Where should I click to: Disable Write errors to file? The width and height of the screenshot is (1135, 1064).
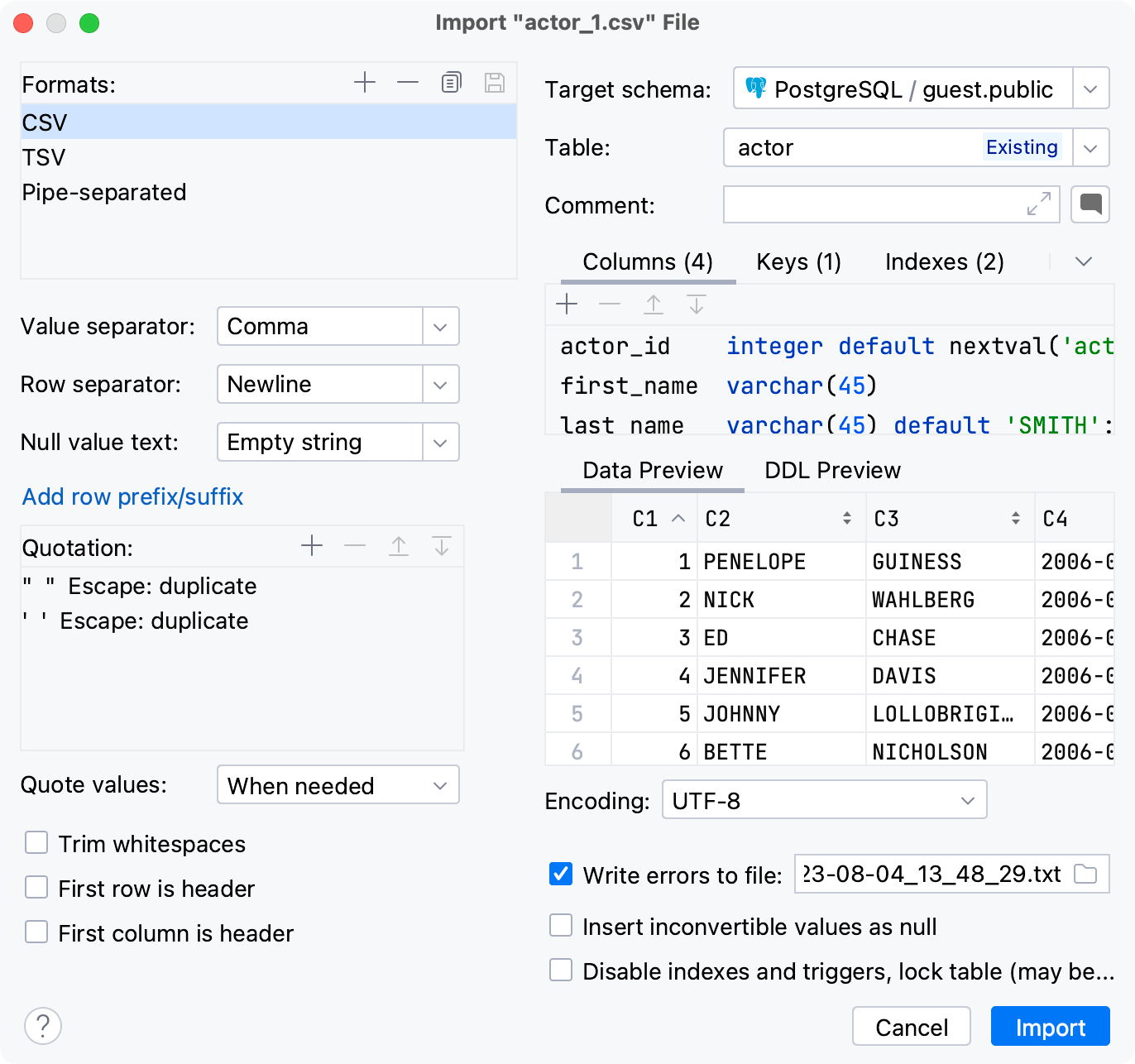tap(560, 874)
